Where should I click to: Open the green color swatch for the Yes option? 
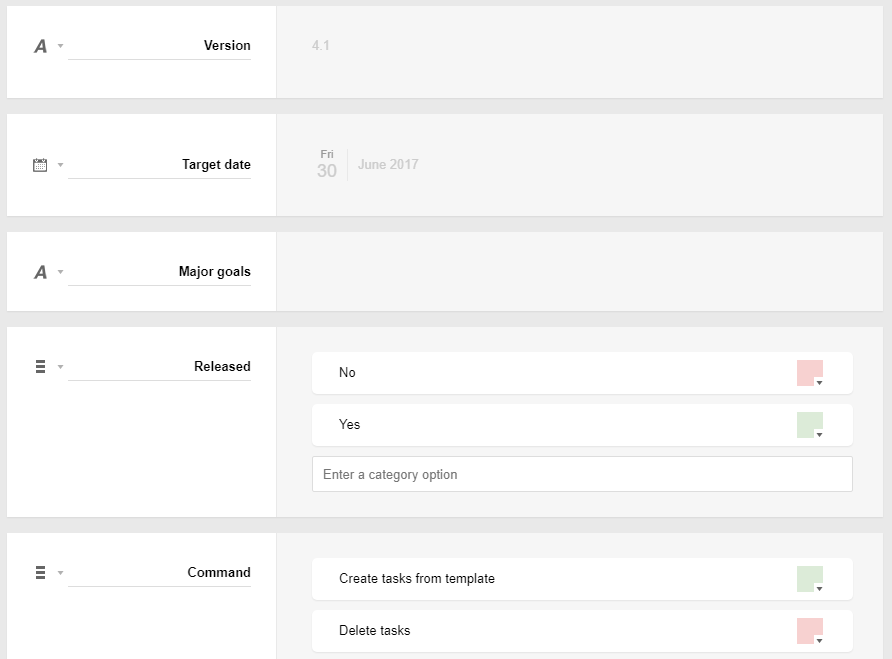pyautogui.click(x=810, y=425)
